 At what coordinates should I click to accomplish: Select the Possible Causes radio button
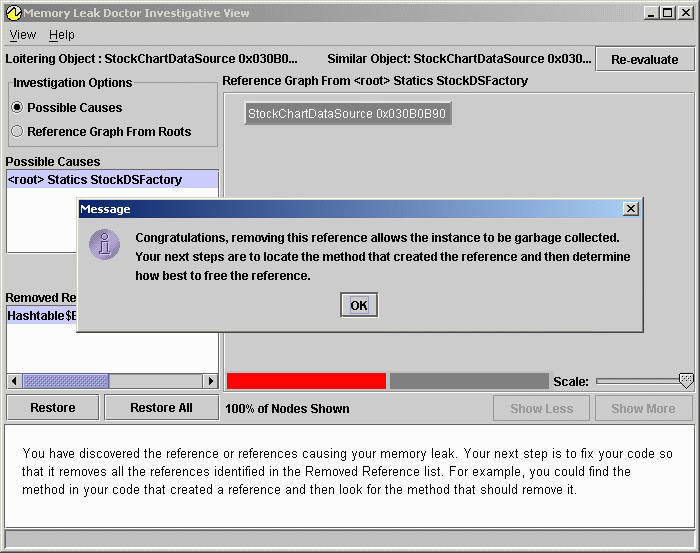click(17, 107)
